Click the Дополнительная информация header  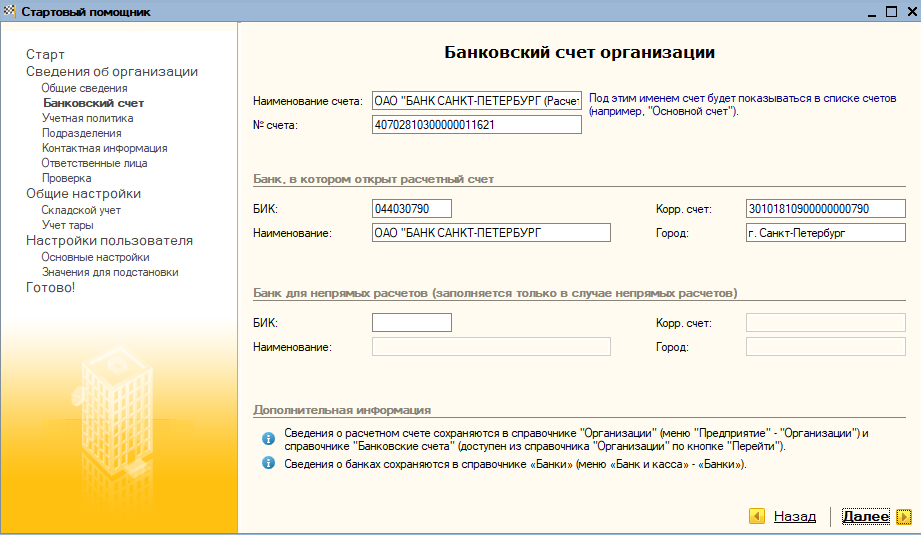(342, 410)
